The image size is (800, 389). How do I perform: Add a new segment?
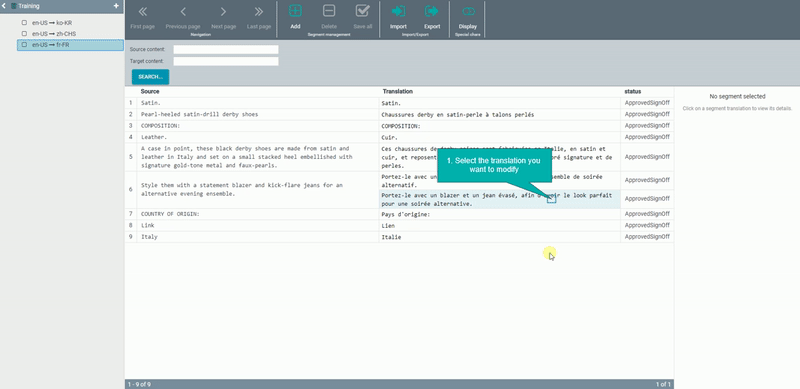[295, 17]
